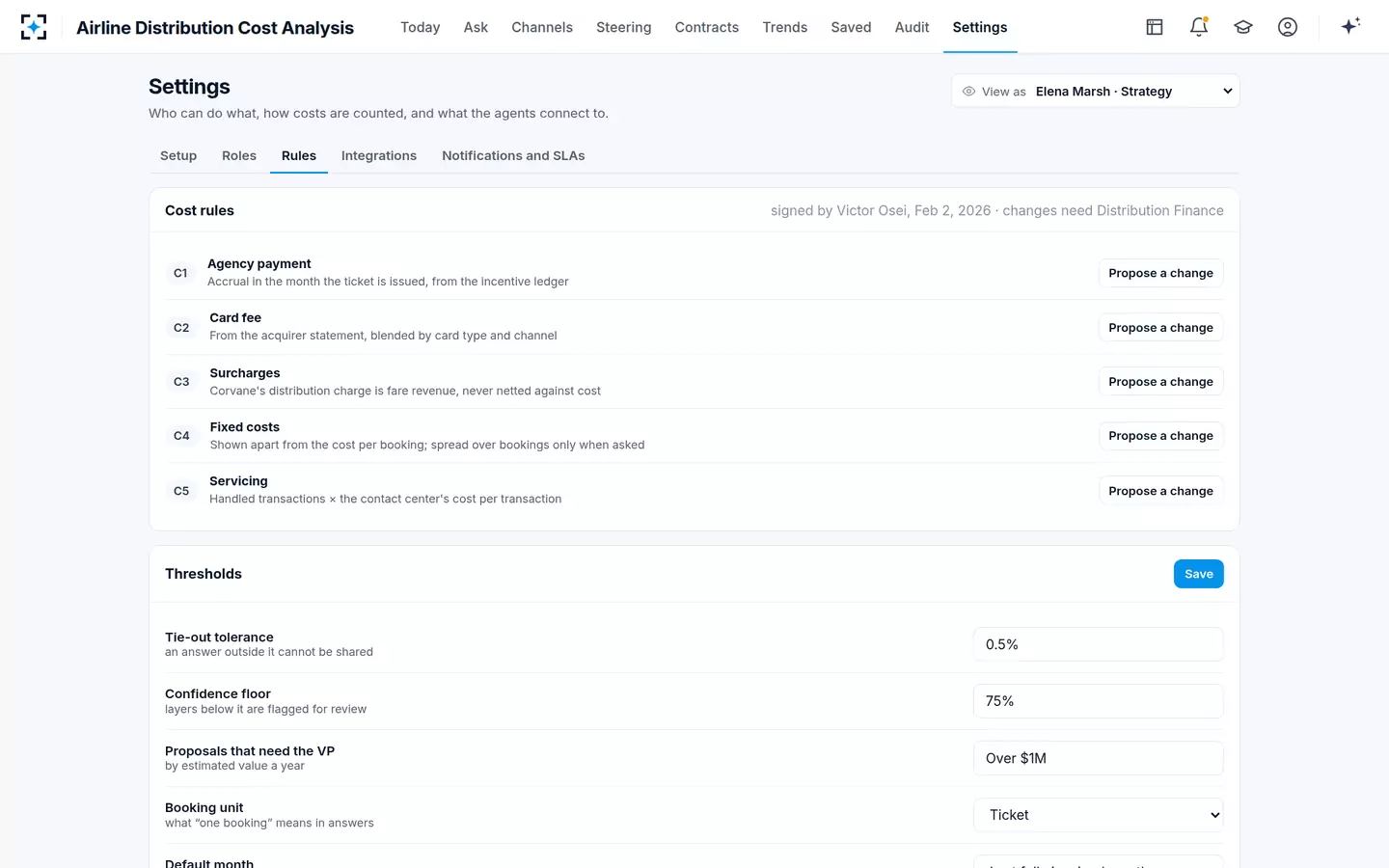Edit the Tie-out tolerance field

1099,644
